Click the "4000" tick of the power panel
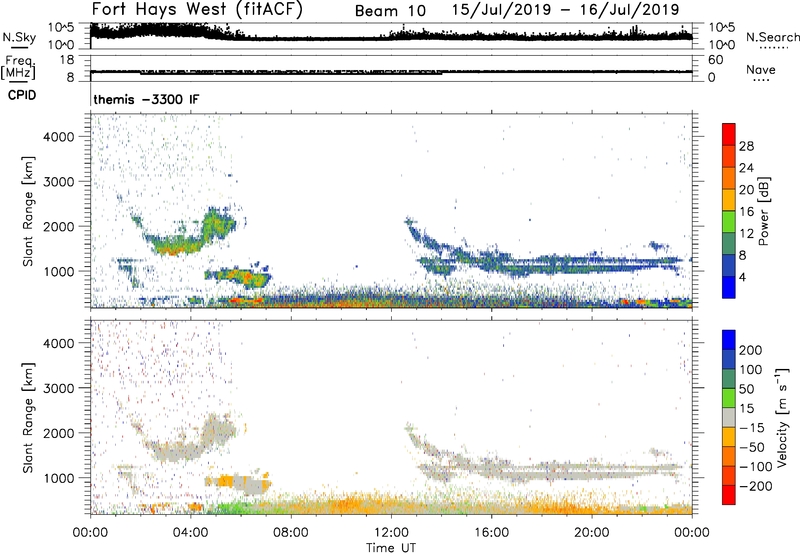The height and width of the screenshot is (554, 800). [x=58, y=137]
